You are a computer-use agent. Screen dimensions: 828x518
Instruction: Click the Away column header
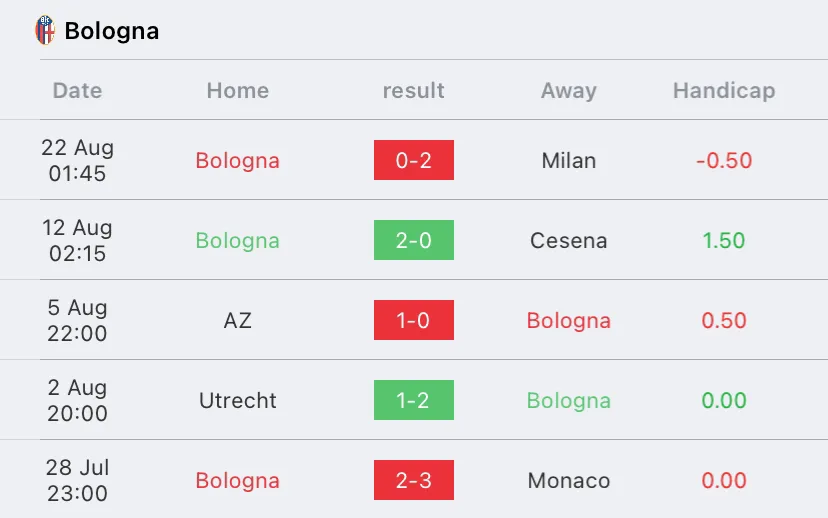pyautogui.click(x=569, y=90)
